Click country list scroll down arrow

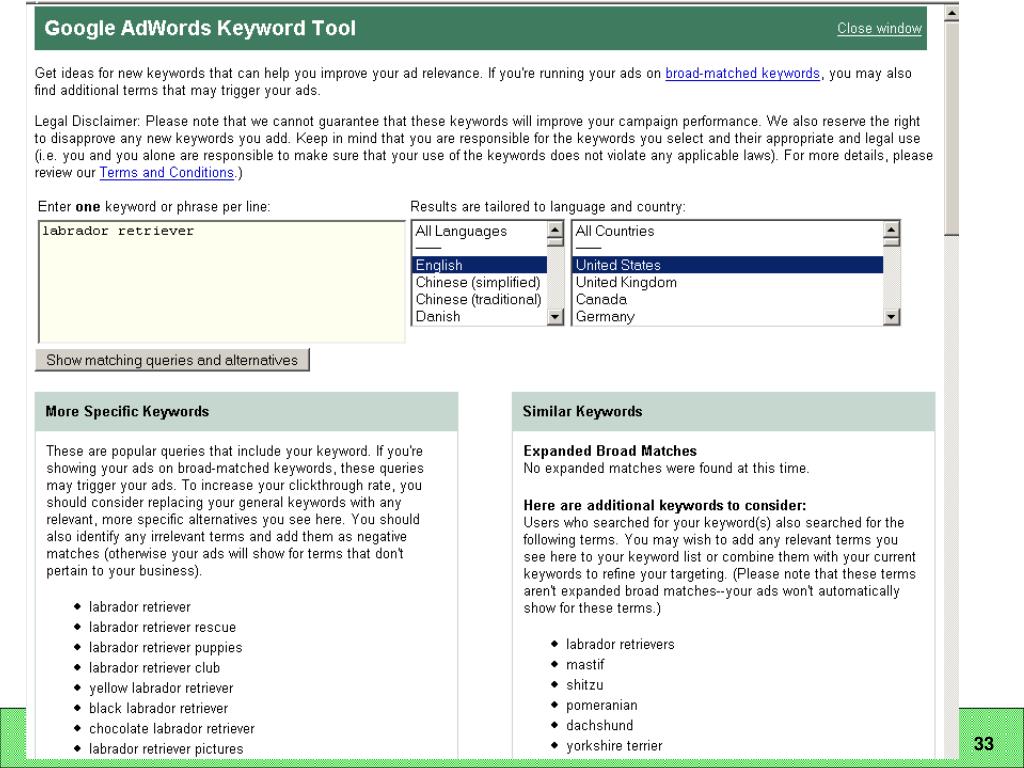point(891,317)
